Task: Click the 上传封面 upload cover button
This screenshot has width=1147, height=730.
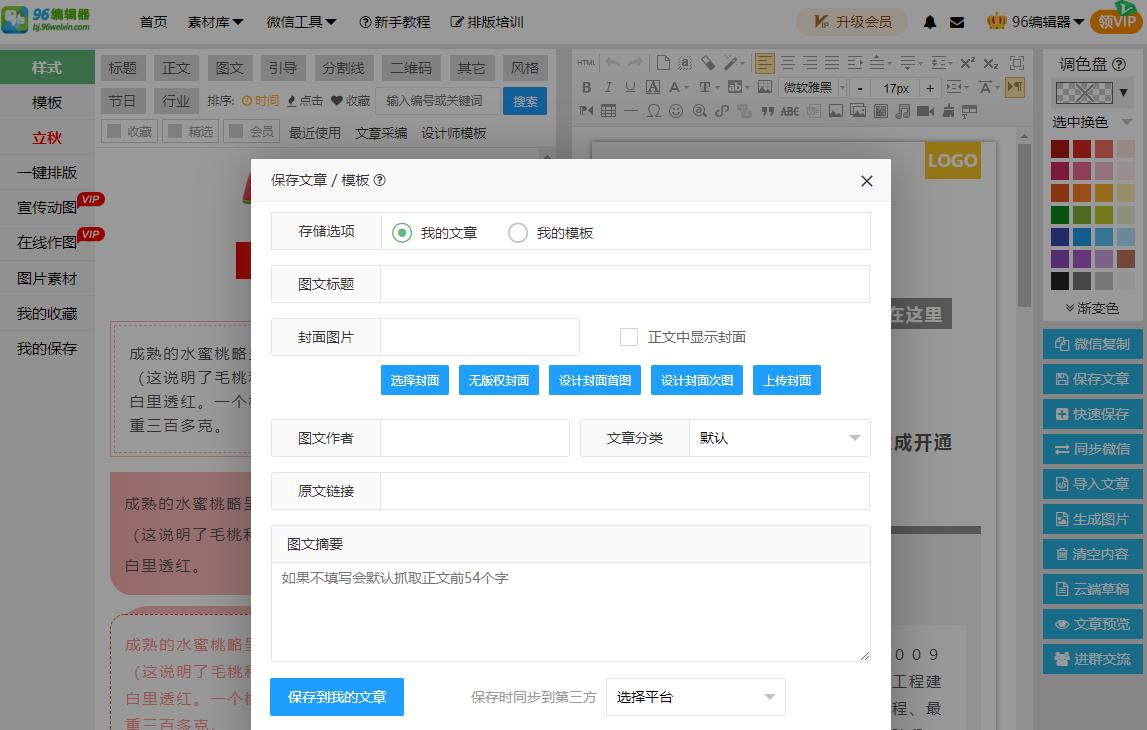Action: click(787, 380)
